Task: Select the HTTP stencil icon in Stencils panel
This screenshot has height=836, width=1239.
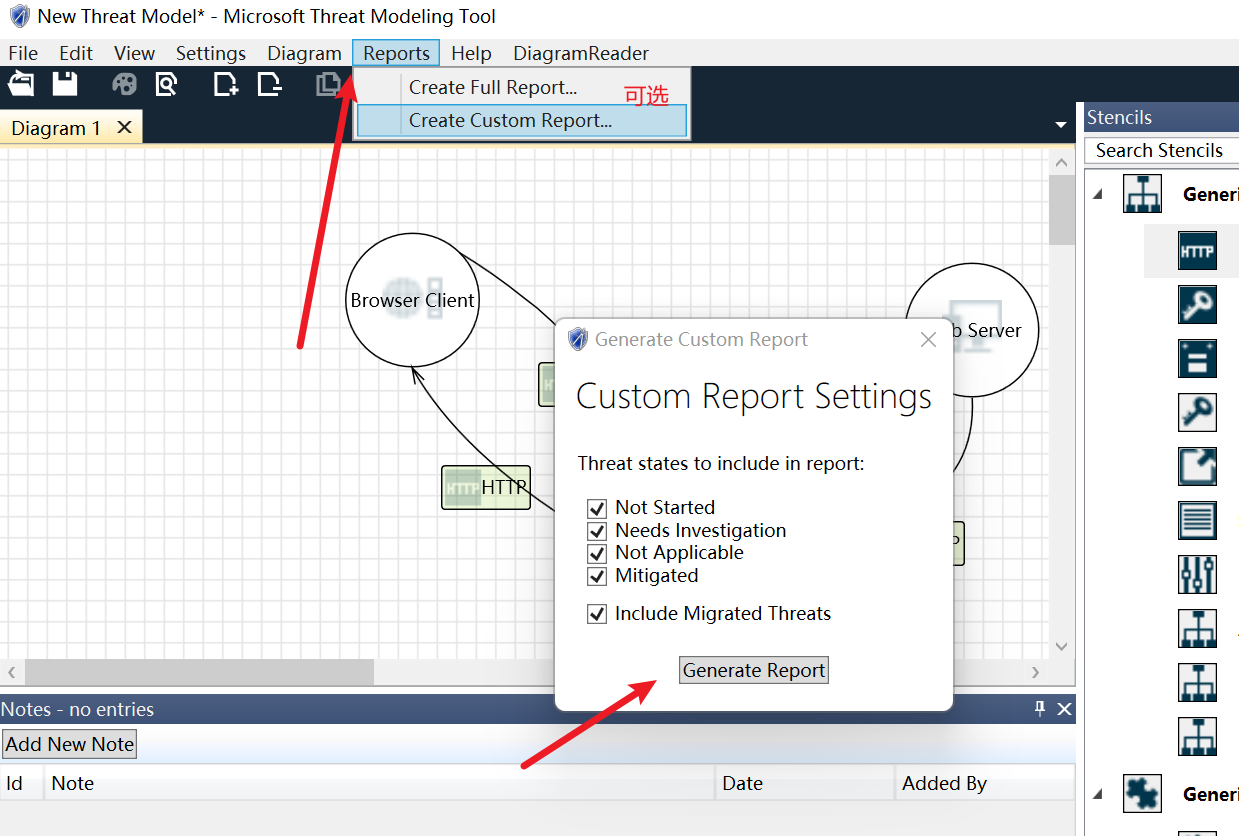Action: click(1198, 251)
